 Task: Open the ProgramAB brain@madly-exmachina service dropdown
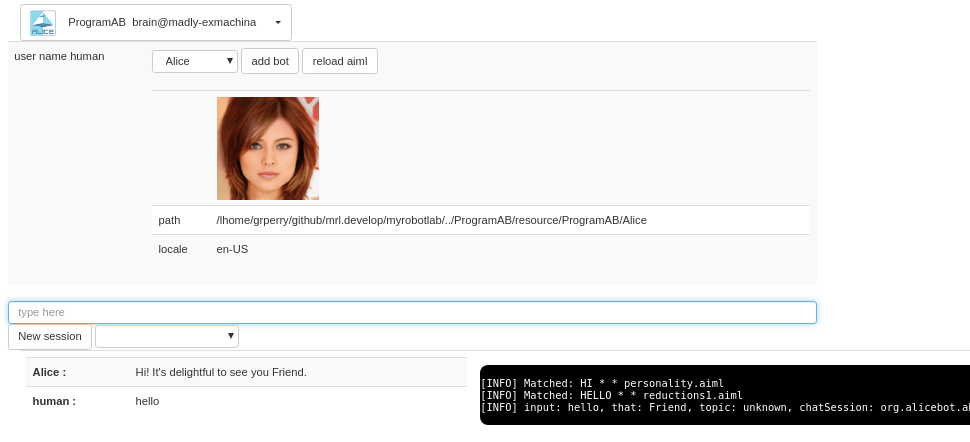coord(156,23)
